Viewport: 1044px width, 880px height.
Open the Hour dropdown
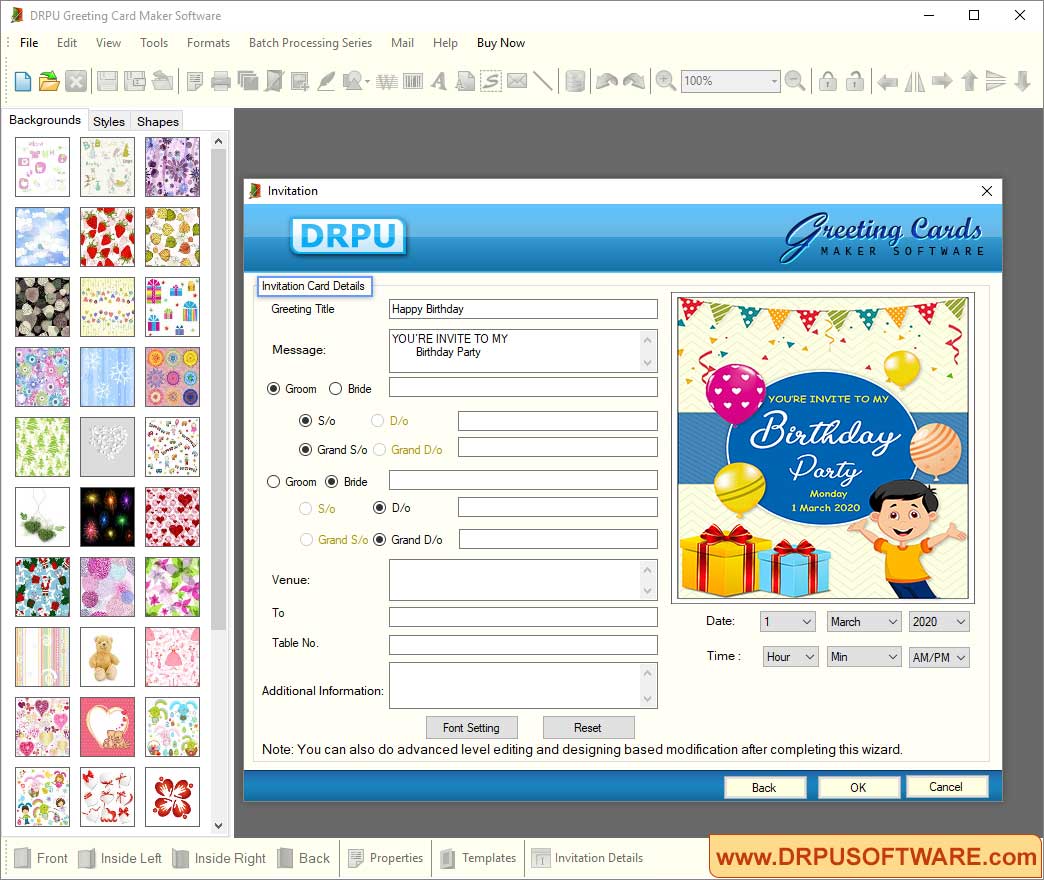tap(790, 657)
